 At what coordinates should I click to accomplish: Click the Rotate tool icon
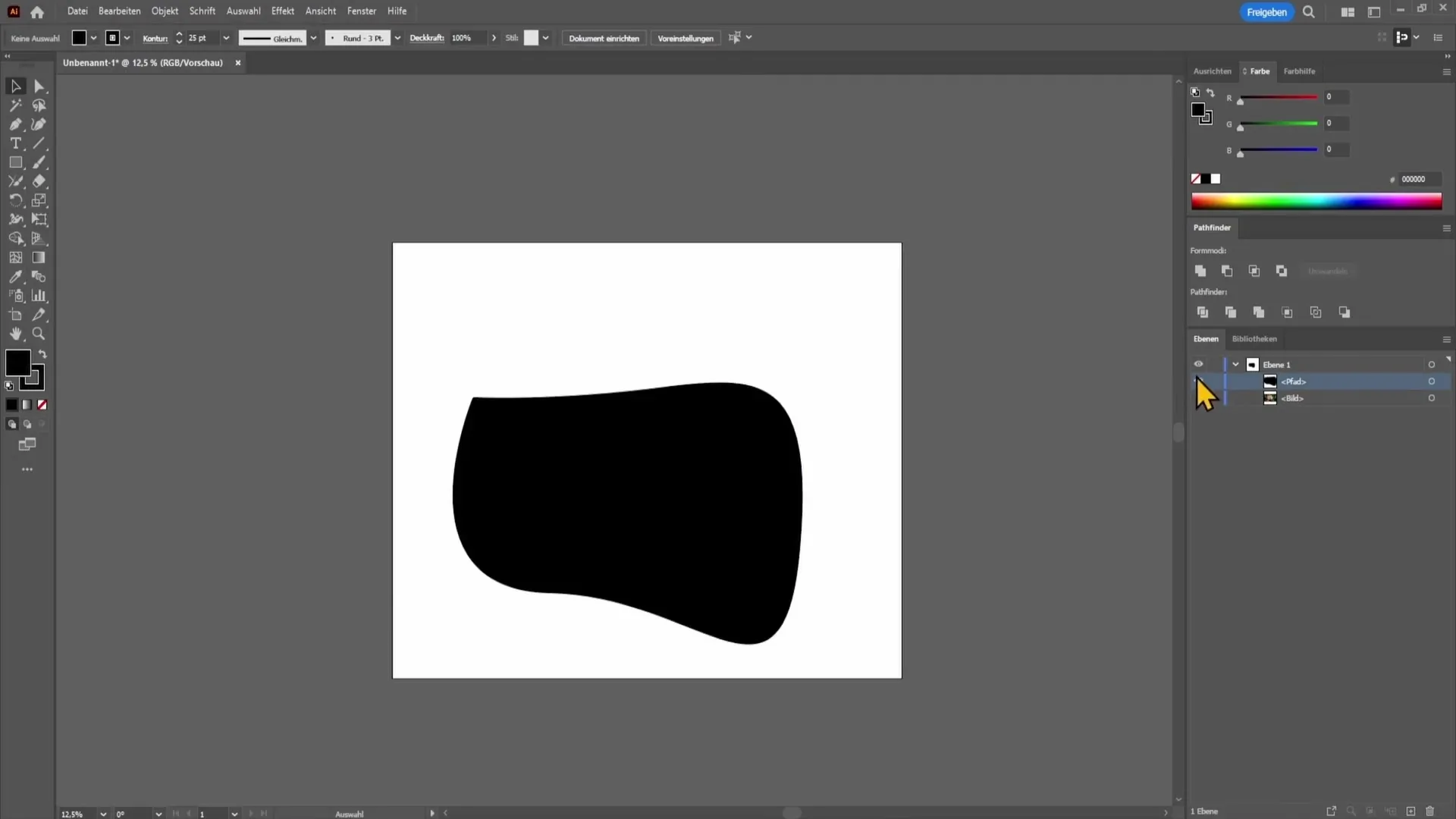point(15,201)
